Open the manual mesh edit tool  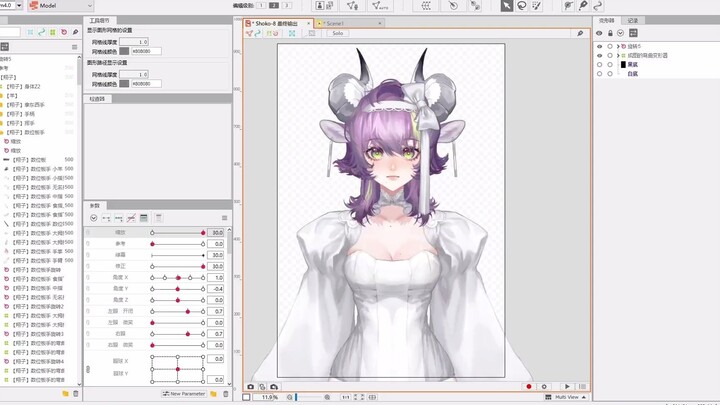tap(352, 6)
